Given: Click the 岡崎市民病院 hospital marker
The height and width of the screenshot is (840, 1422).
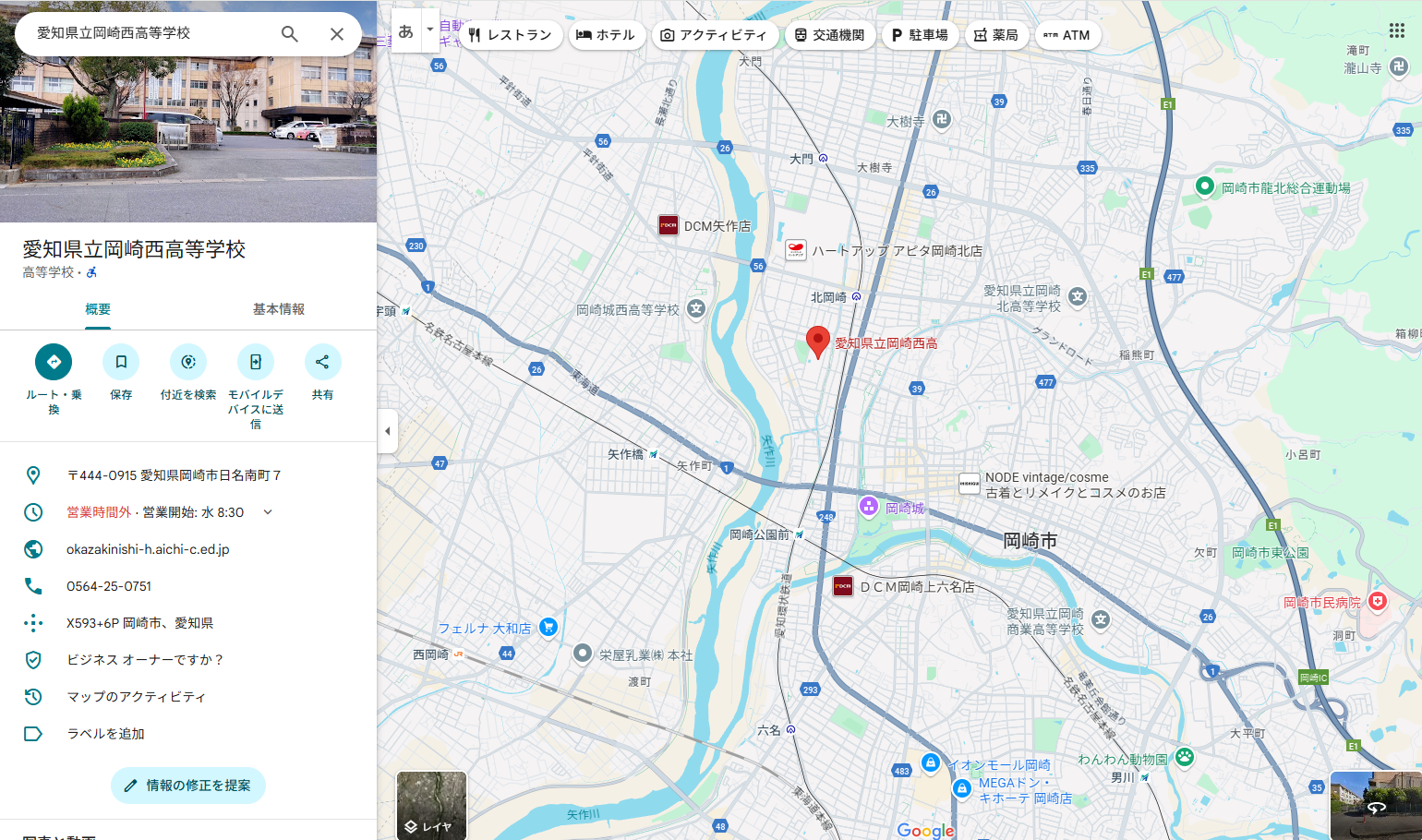Looking at the screenshot, I should point(1378,601).
